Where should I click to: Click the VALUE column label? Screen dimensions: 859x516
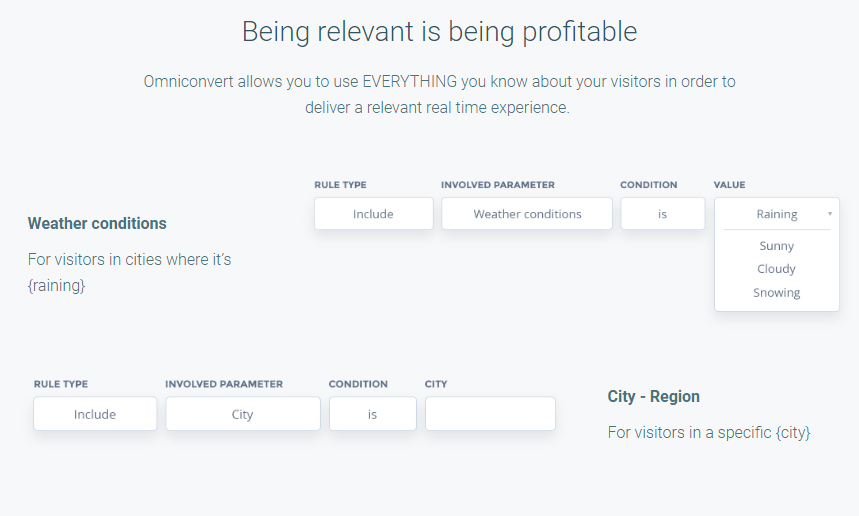point(729,185)
